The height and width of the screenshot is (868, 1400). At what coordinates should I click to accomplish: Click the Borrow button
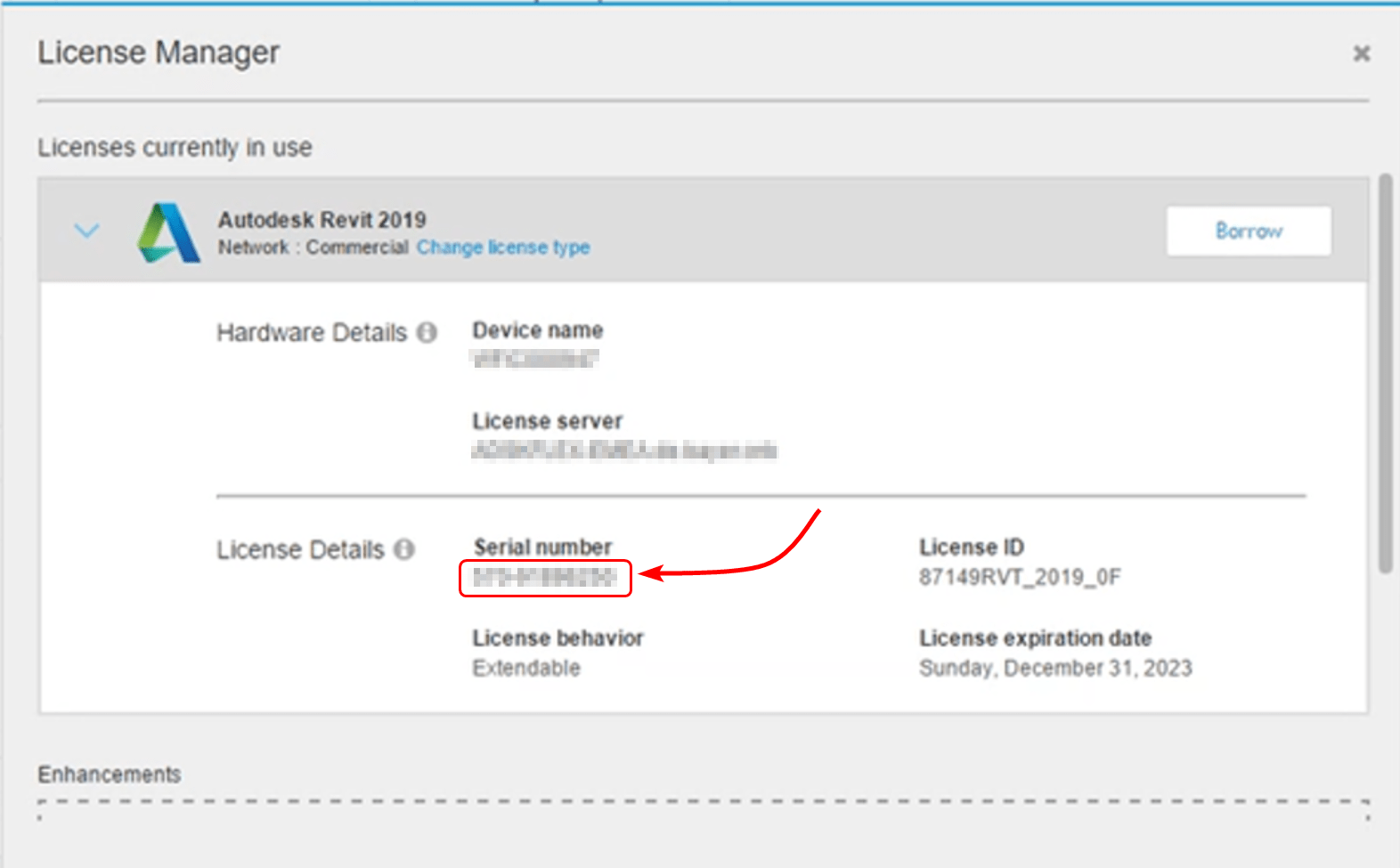(1249, 231)
